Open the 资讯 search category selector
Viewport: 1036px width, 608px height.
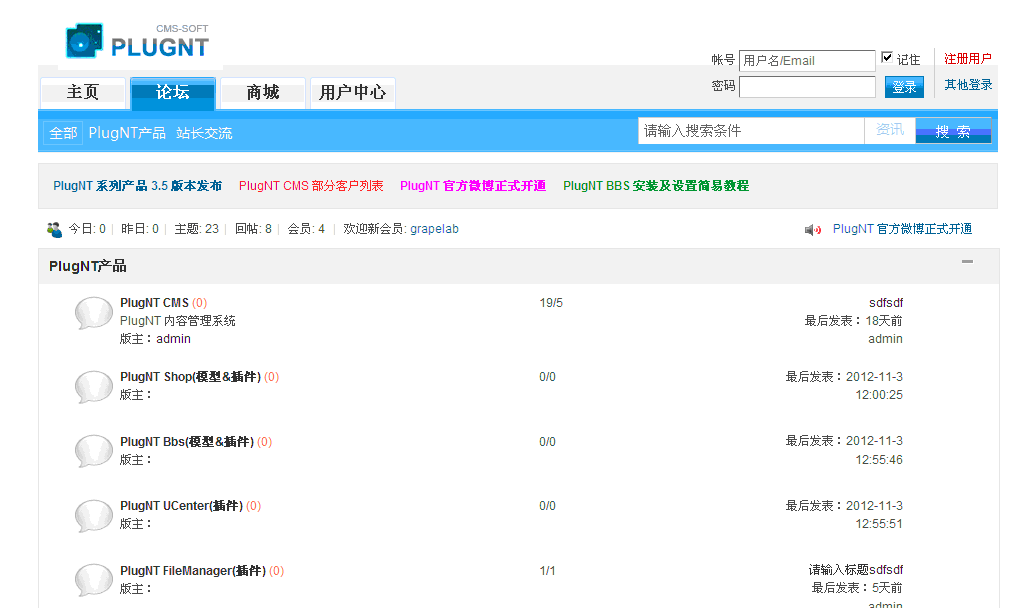pos(889,130)
